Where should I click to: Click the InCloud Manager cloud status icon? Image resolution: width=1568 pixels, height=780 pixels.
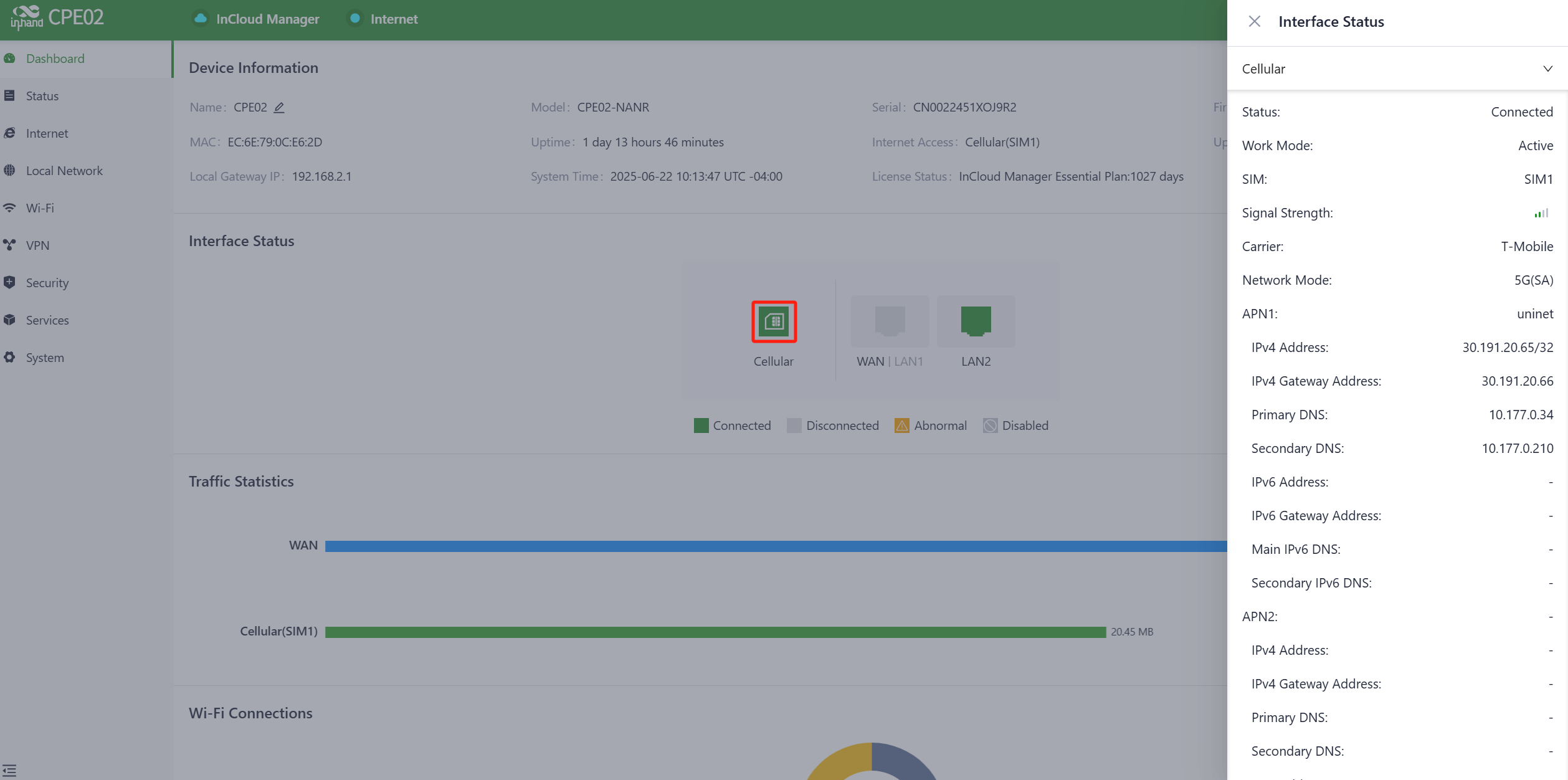click(201, 19)
